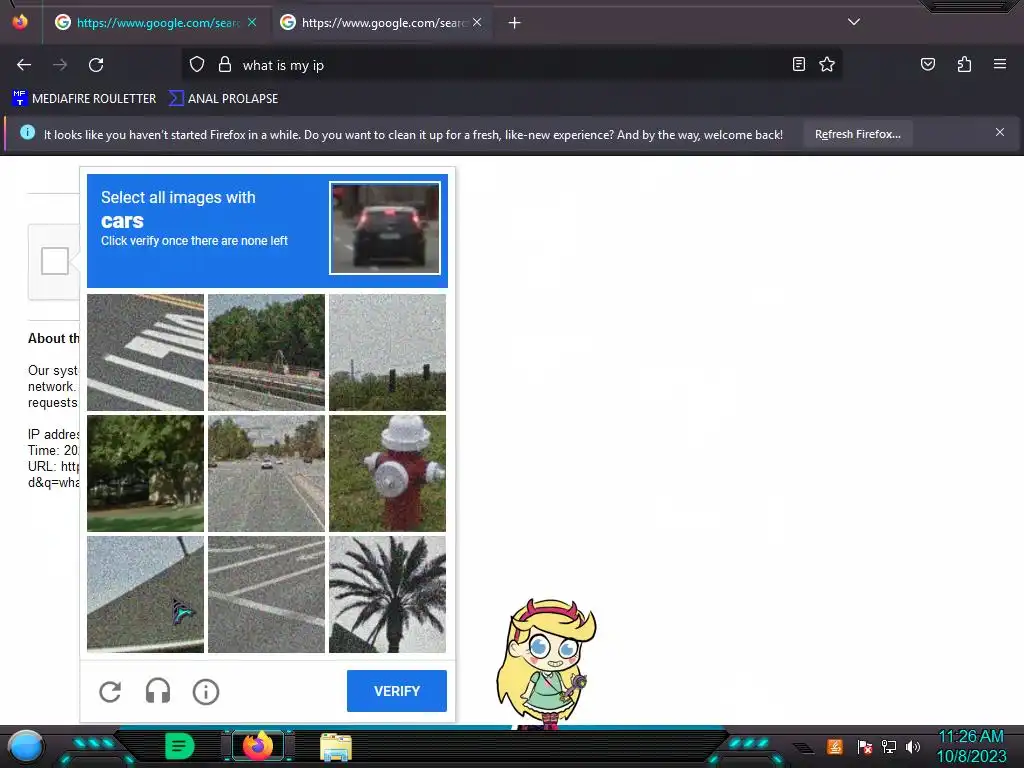Click the example car image in captcha header

pos(385,228)
